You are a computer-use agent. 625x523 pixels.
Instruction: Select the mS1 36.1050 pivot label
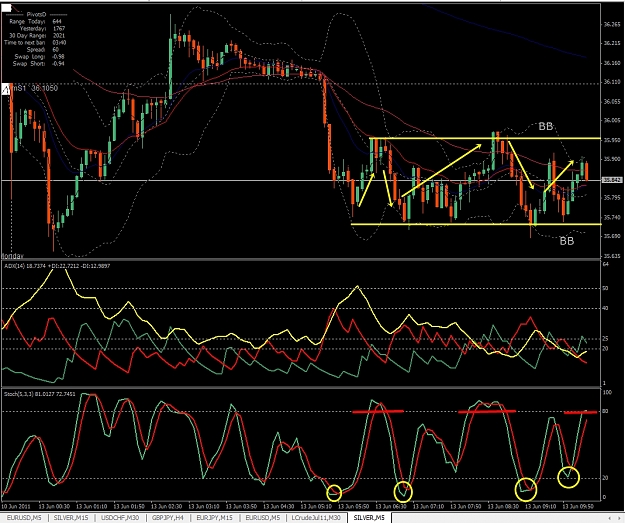point(35,88)
